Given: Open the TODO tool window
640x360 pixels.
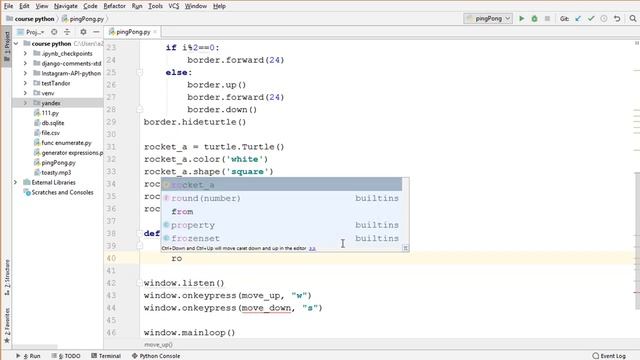Looking at the screenshot, I should pyautogui.click(x=66, y=356).
